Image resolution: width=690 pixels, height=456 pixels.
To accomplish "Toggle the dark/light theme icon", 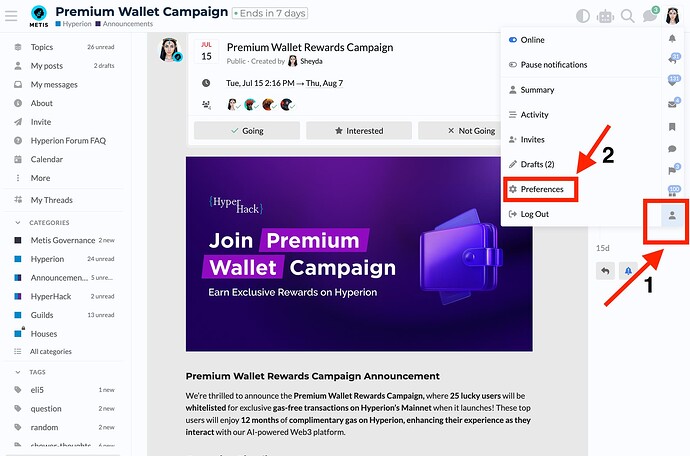I will 583,16.
